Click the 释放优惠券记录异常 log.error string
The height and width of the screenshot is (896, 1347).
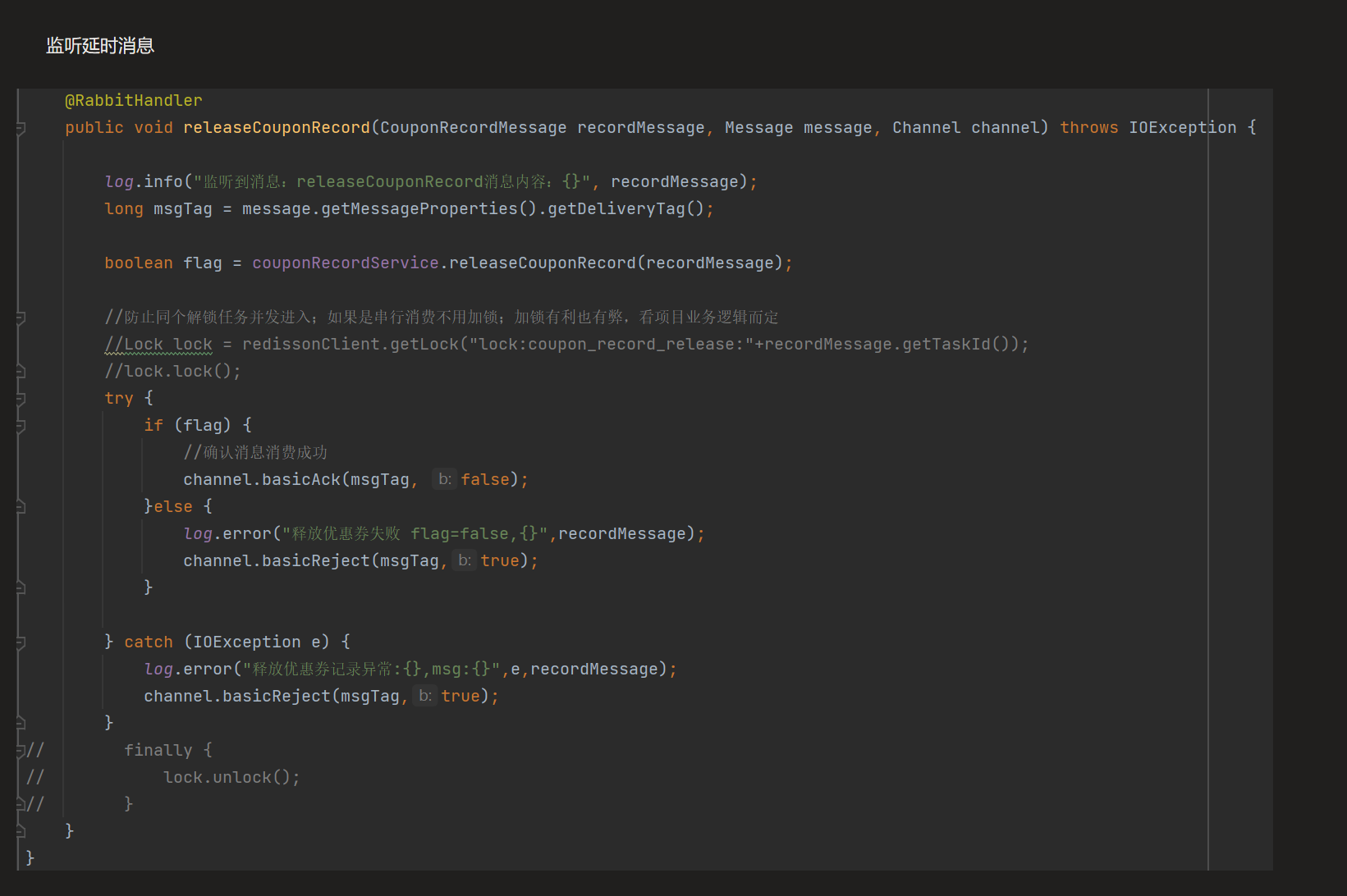click(371, 670)
